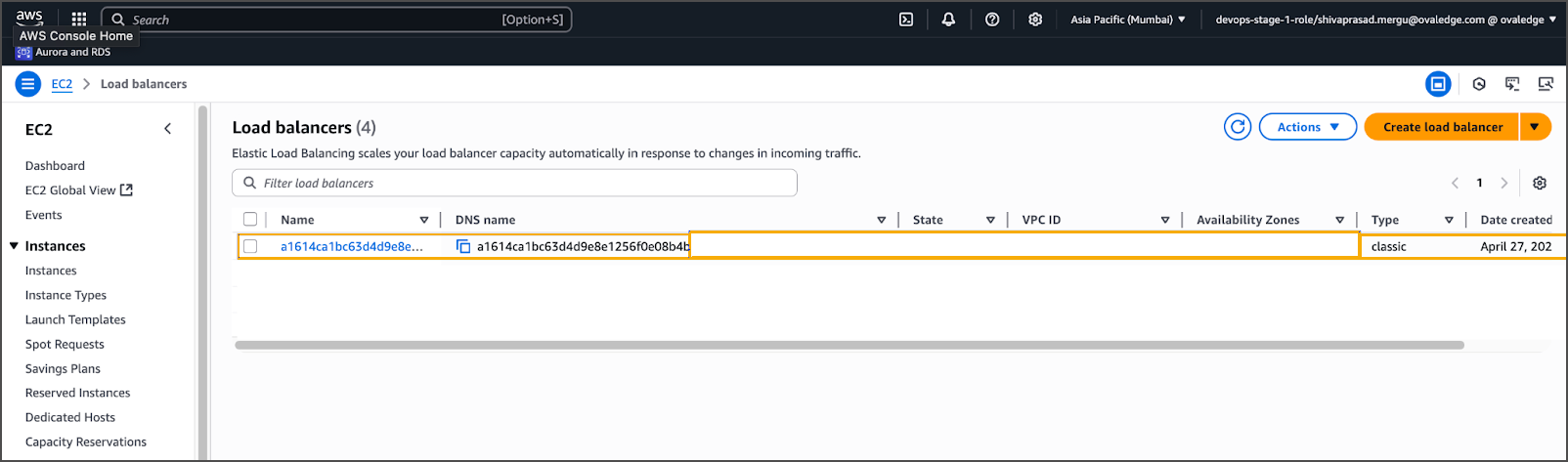Open the AWS services grid menu

[x=79, y=19]
